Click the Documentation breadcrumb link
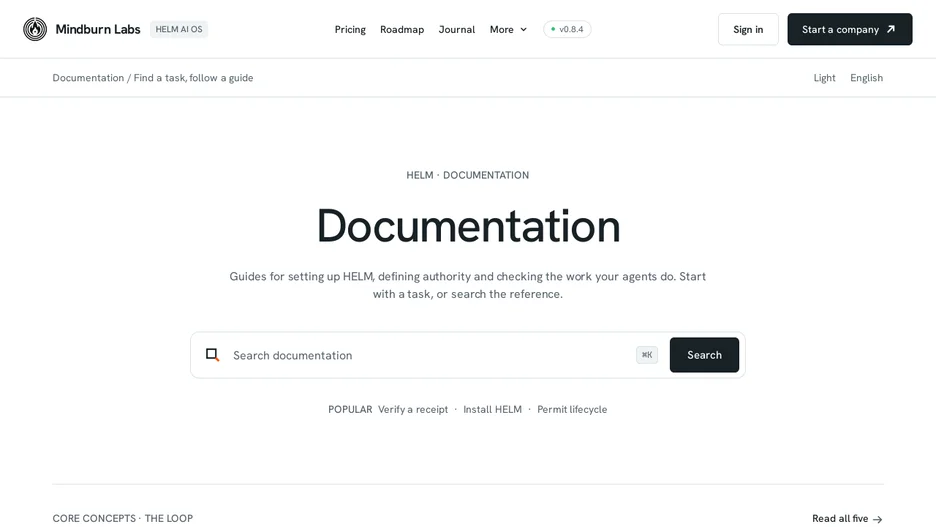The image size is (936, 527). [x=88, y=78]
